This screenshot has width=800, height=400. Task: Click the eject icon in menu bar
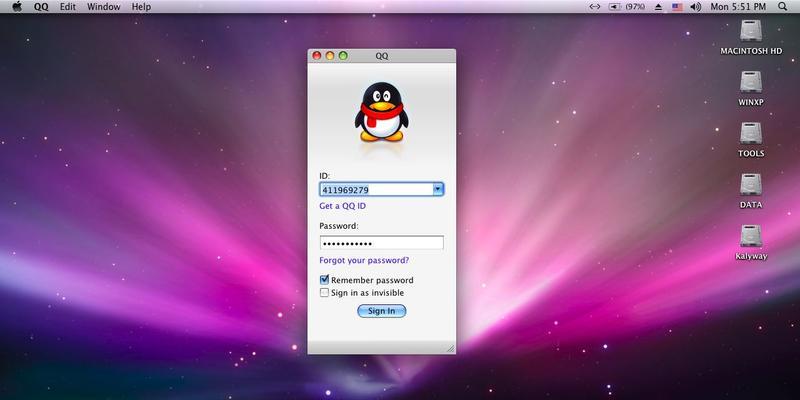pyautogui.click(x=658, y=7)
